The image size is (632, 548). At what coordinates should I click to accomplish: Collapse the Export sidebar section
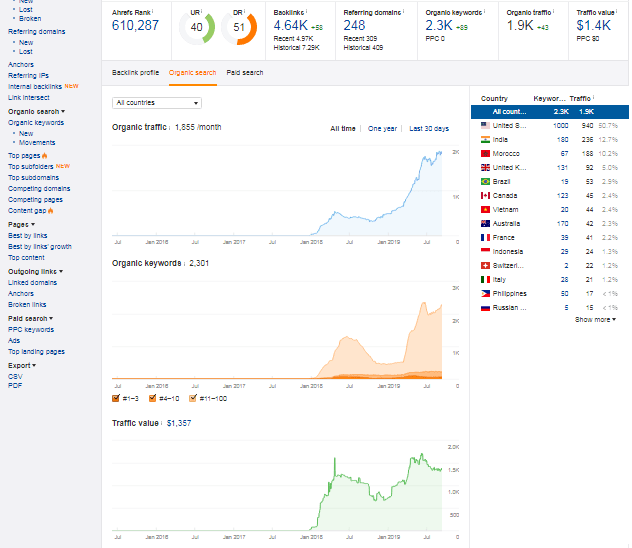pyautogui.click(x=22, y=366)
